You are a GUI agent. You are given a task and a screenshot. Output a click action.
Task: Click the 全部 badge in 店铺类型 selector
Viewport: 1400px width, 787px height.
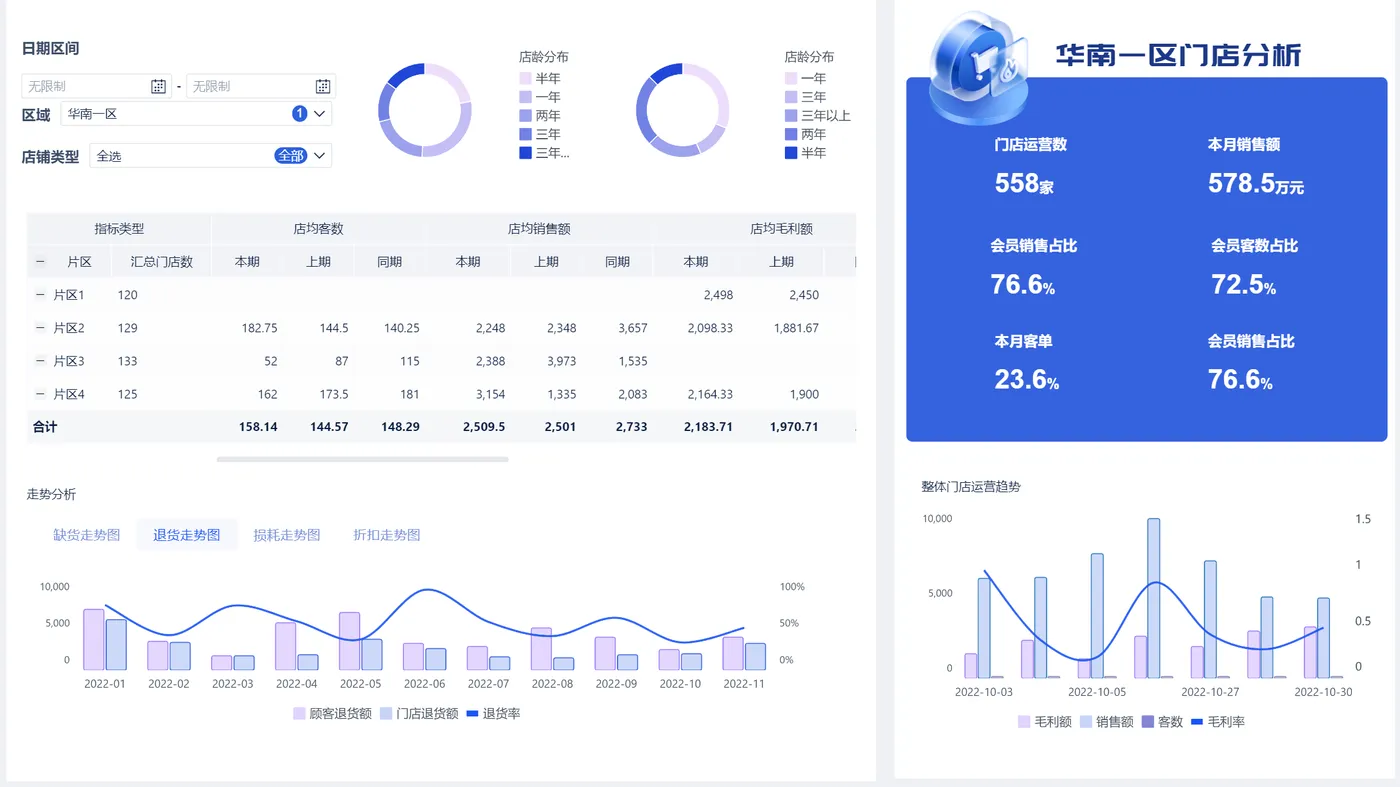[x=290, y=156]
